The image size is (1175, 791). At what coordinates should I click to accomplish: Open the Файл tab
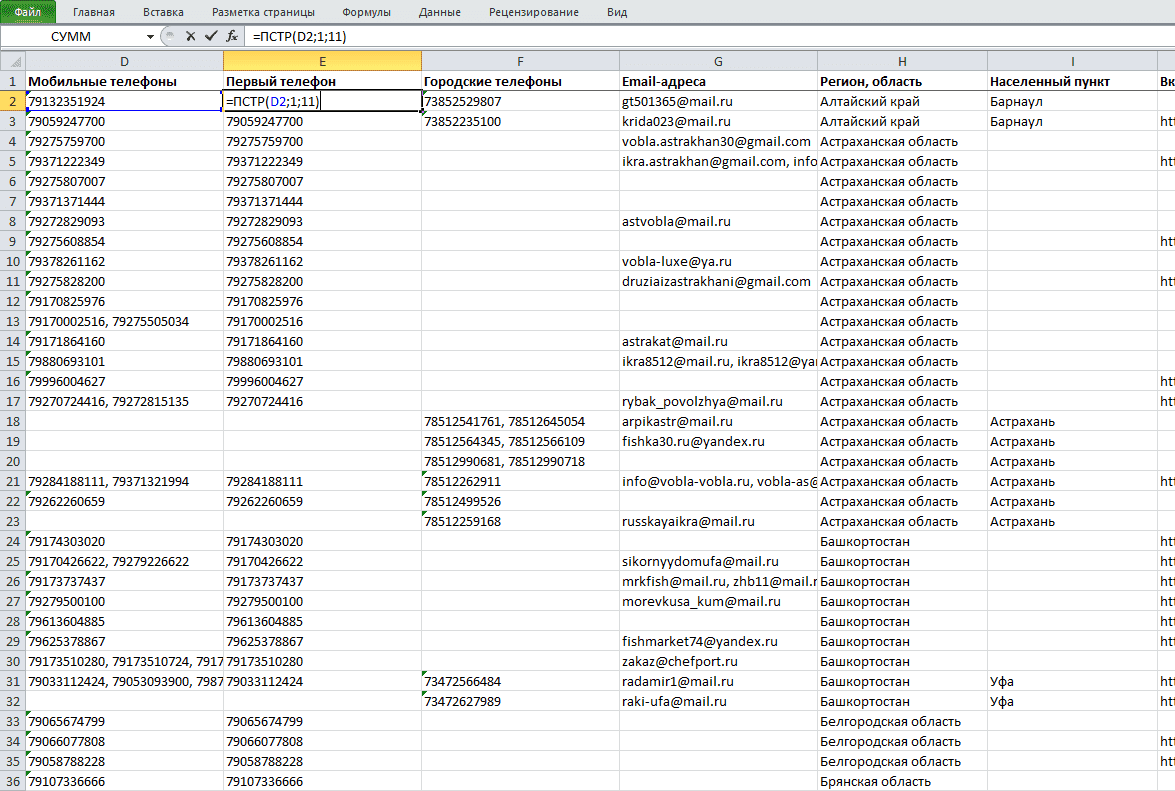click(x=28, y=12)
